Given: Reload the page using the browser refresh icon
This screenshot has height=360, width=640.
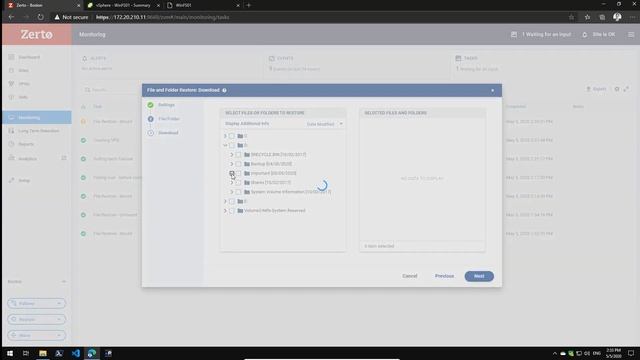Looking at the screenshot, I should pos(40,17).
